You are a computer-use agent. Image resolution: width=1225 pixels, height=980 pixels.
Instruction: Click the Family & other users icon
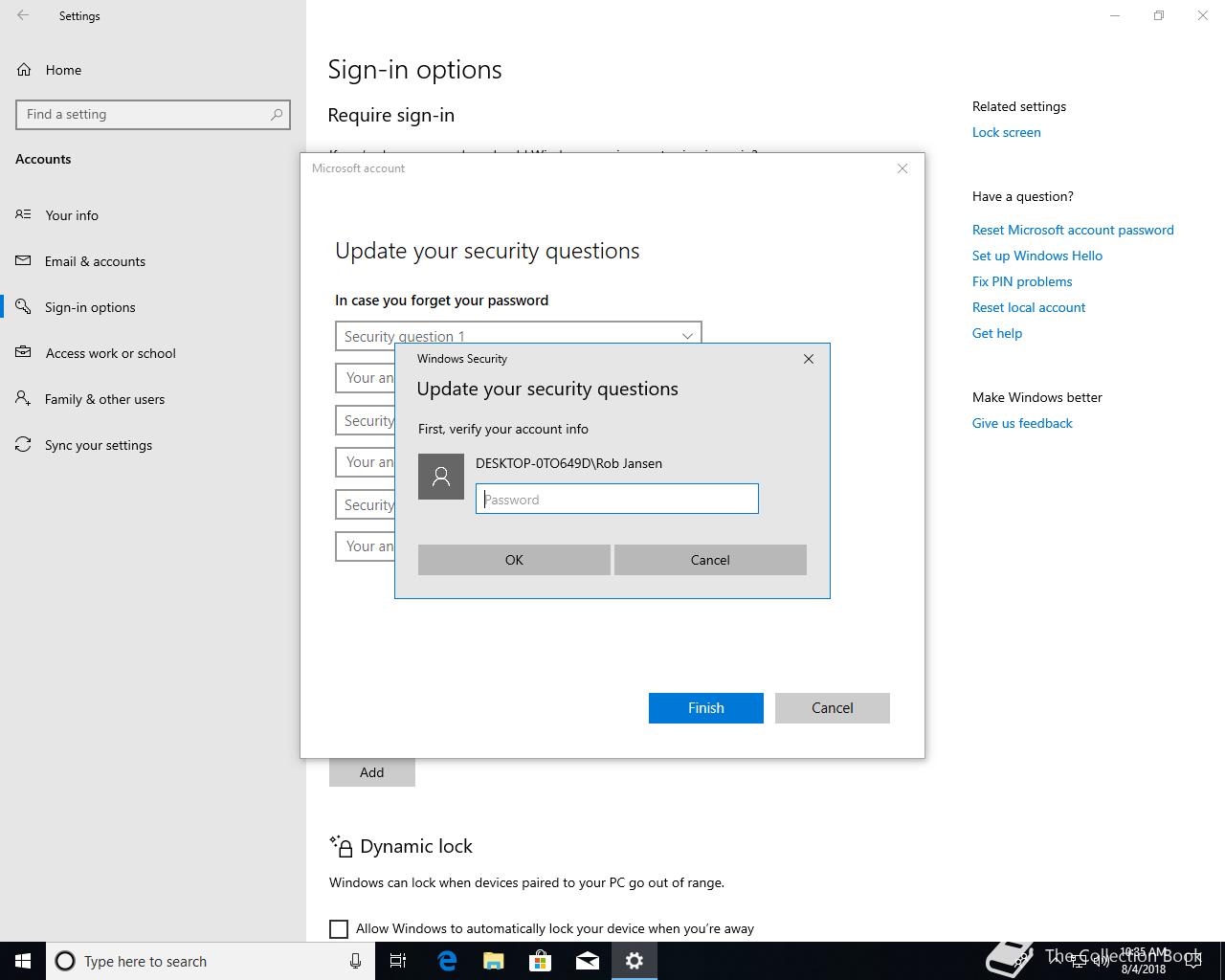pos(23,398)
